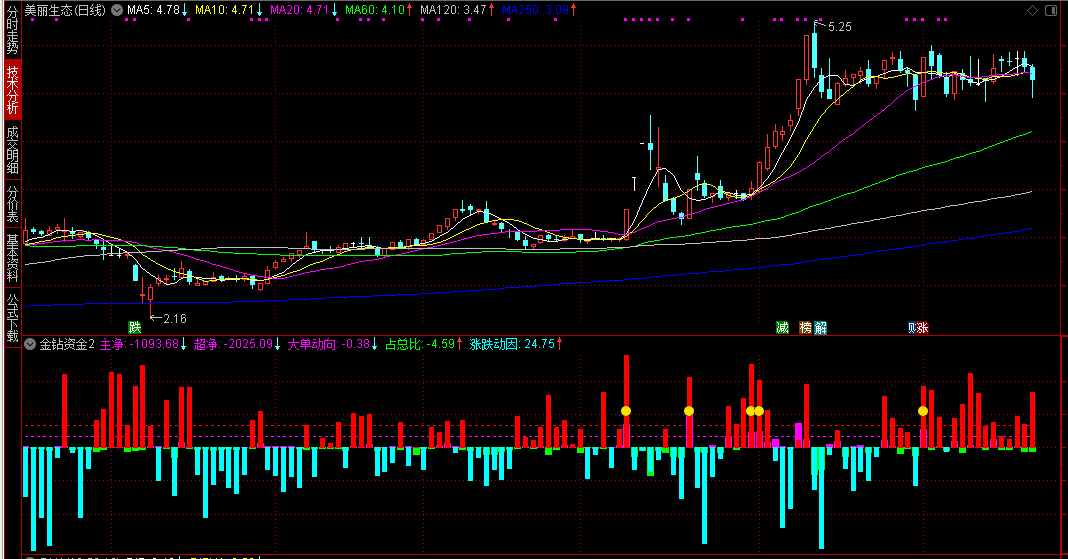The width and height of the screenshot is (1068, 559).
Task: Click the 超净: -2025.09 value
Action: coord(233,345)
